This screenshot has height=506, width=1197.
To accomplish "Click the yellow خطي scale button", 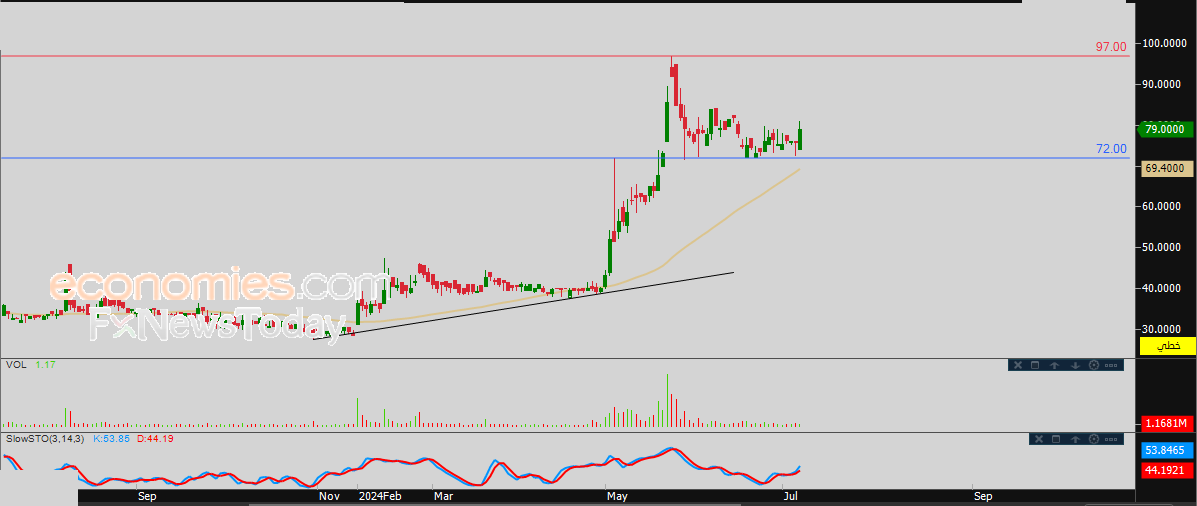I will pos(1167,346).
